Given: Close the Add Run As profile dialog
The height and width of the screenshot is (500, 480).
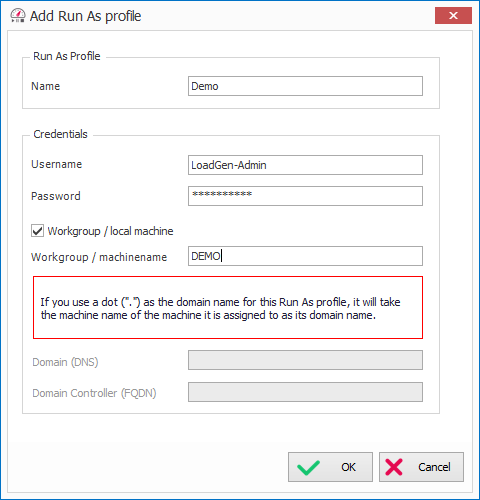Looking at the screenshot, I should coord(453,15).
